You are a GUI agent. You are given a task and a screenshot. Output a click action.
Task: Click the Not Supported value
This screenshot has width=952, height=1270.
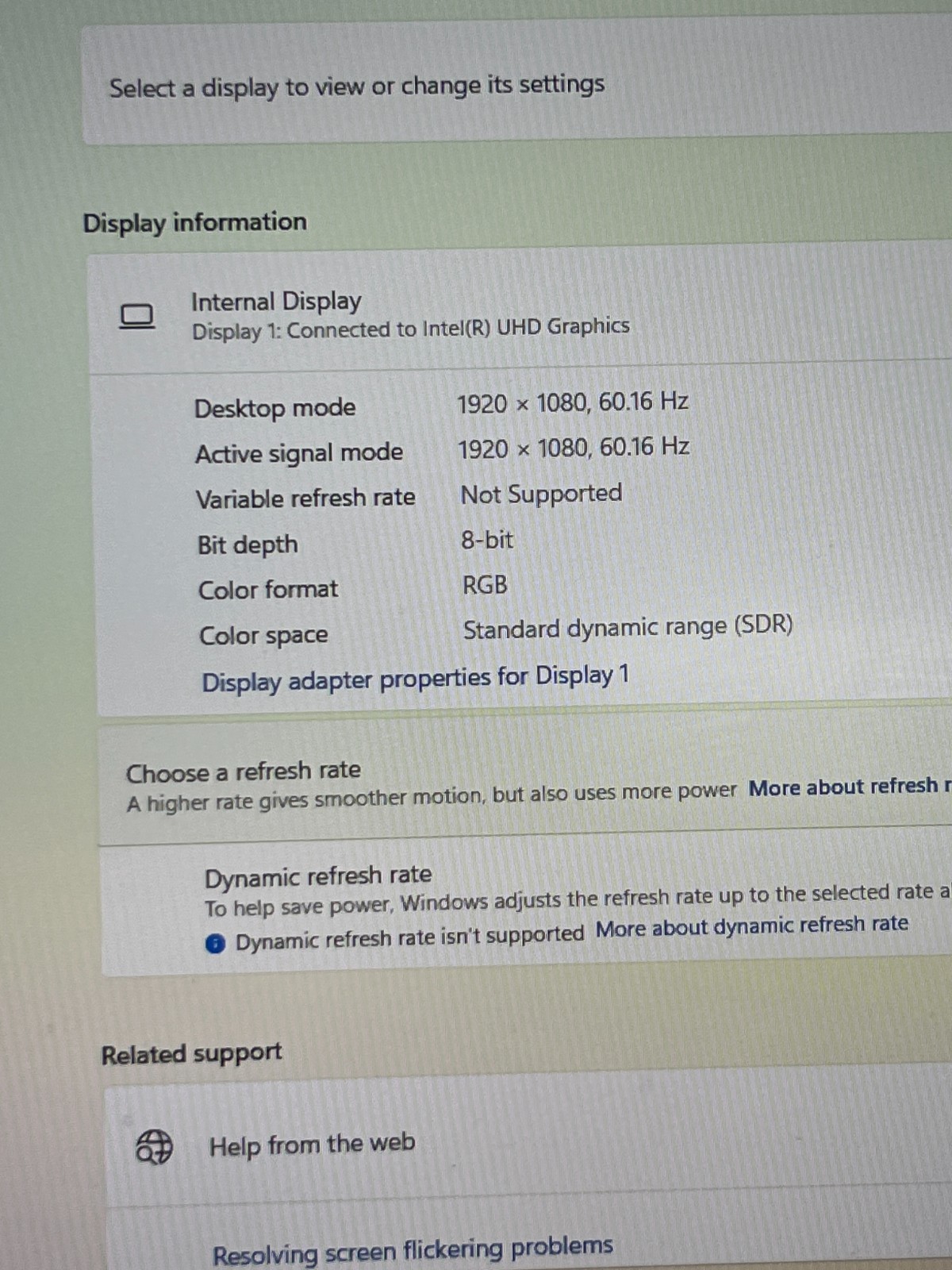tap(541, 494)
